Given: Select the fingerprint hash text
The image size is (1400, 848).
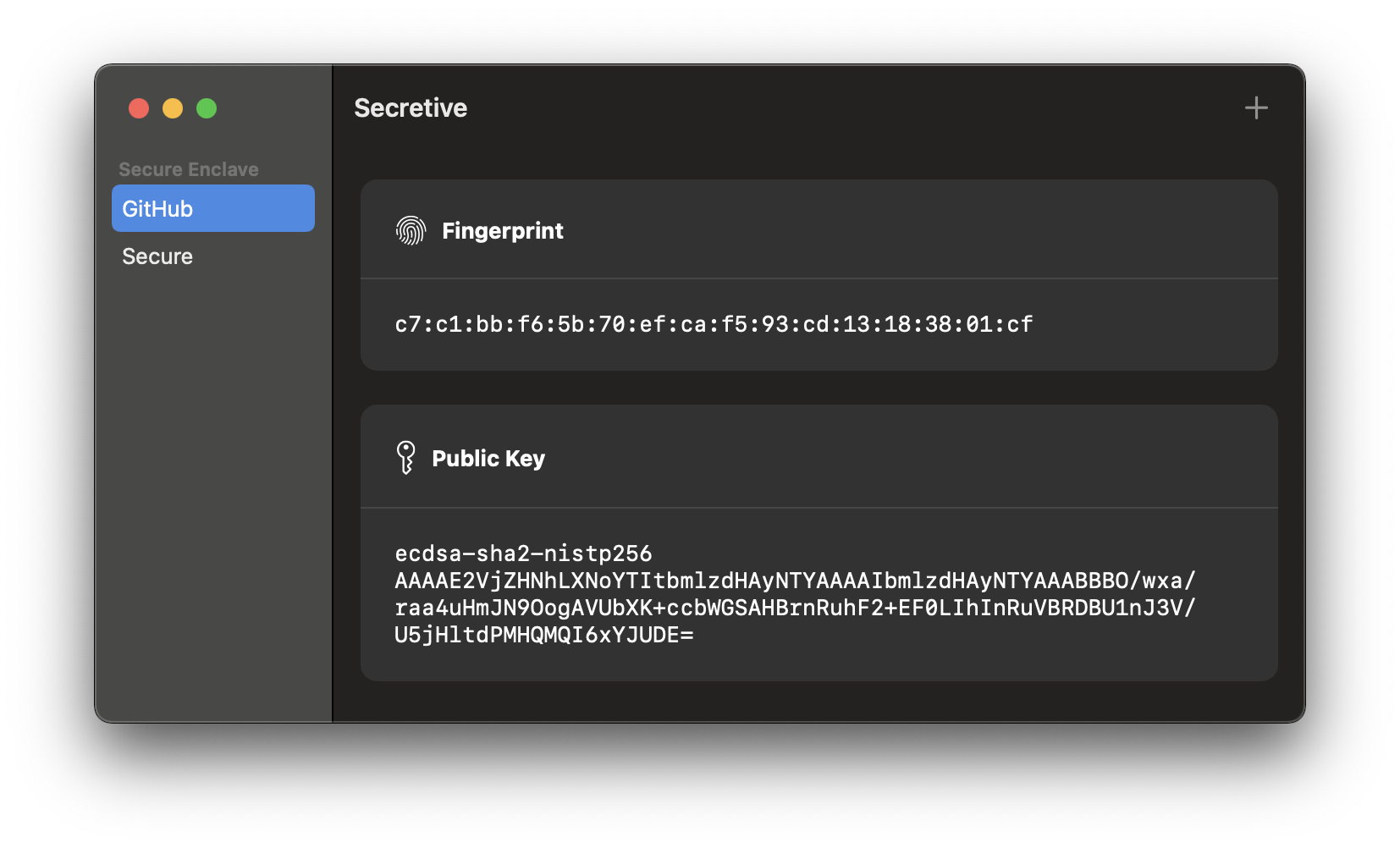Looking at the screenshot, I should click(714, 323).
